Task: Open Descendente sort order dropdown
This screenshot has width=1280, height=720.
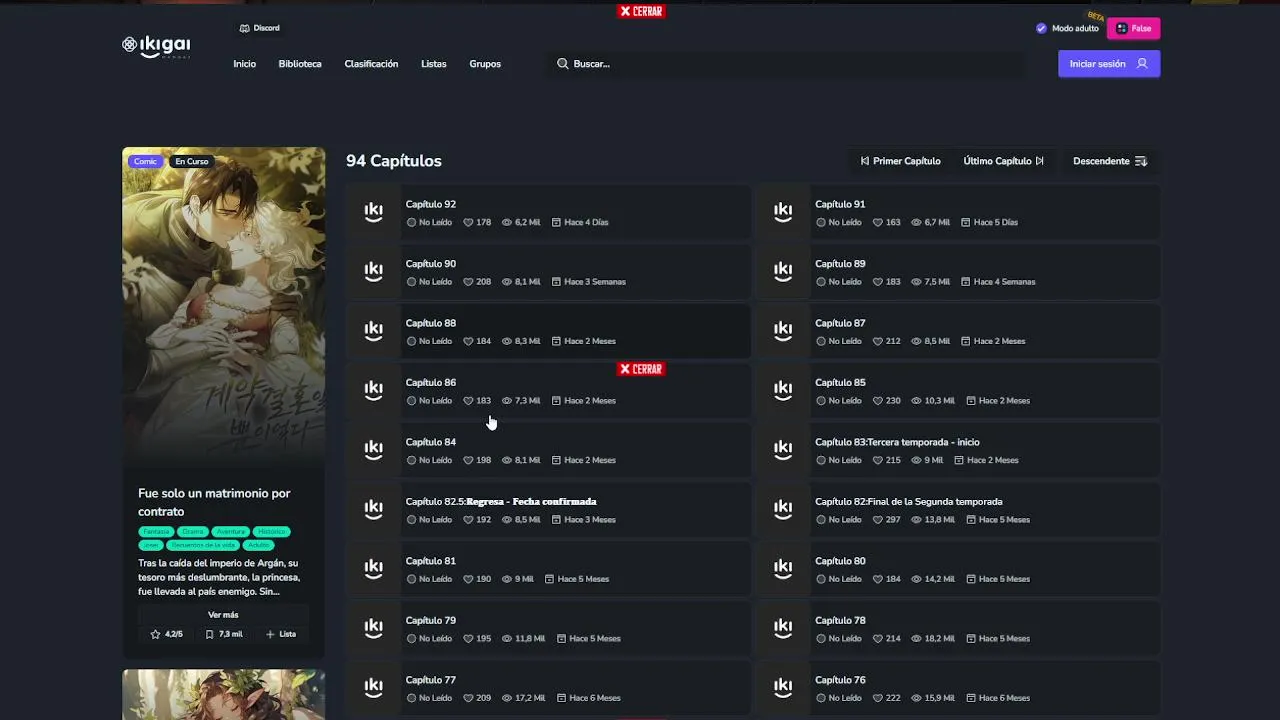Action: [x=1110, y=161]
